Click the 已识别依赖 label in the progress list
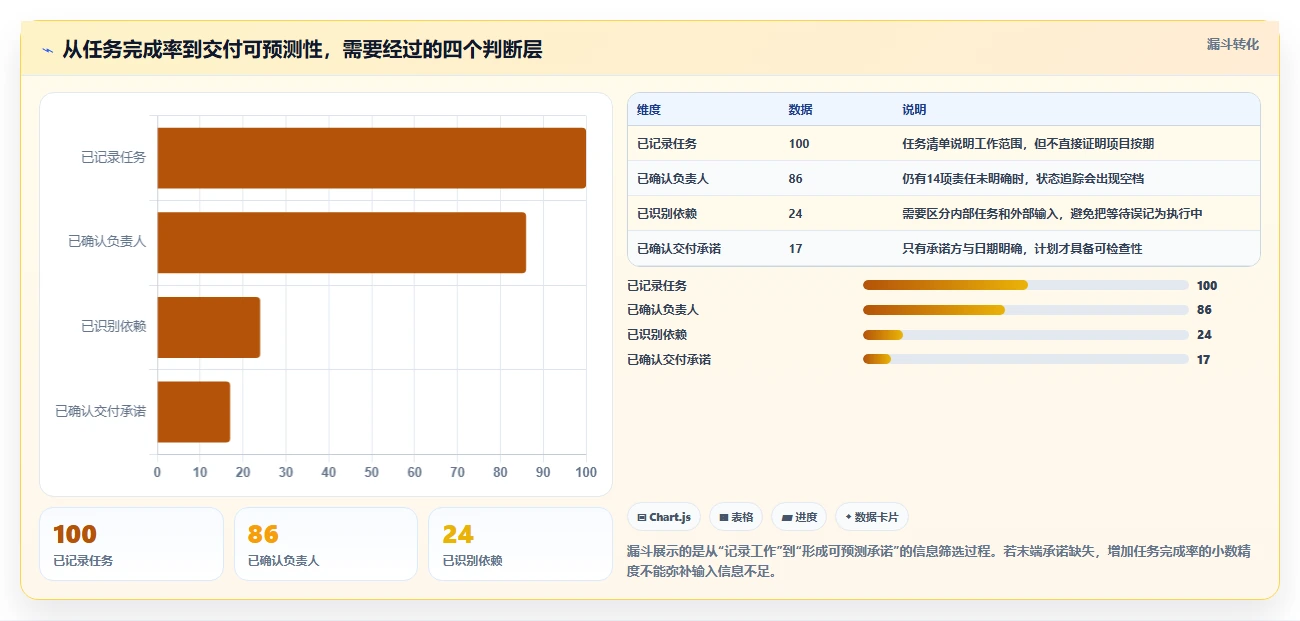Screen dimensions: 1300x621 click(657, 335)
